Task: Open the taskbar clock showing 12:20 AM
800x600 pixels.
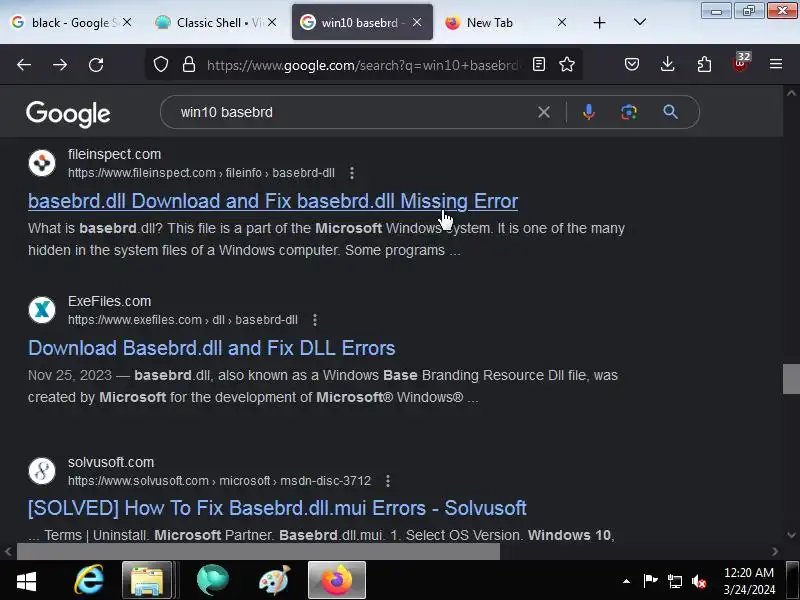Action: click(x=749, y=581)
